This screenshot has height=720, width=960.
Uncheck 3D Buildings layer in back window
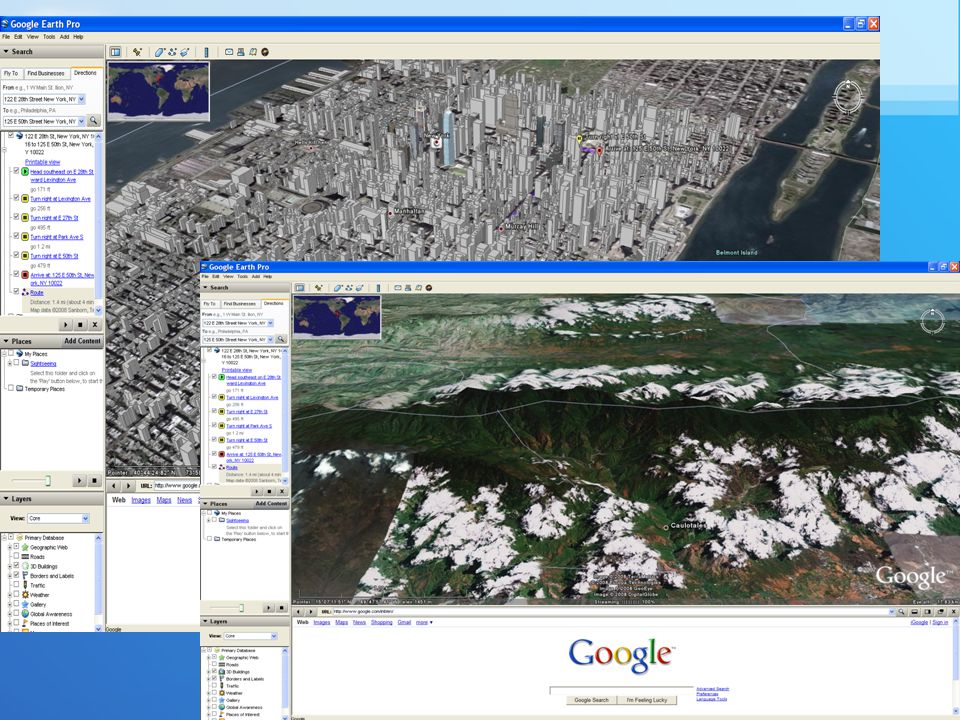pos(17,566)
